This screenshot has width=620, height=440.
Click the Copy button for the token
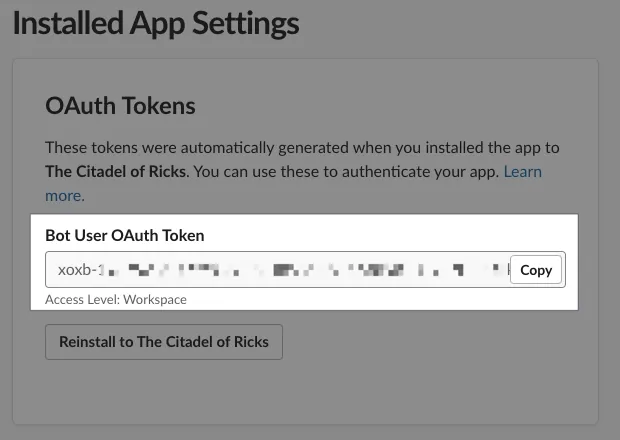pos(536,270)
